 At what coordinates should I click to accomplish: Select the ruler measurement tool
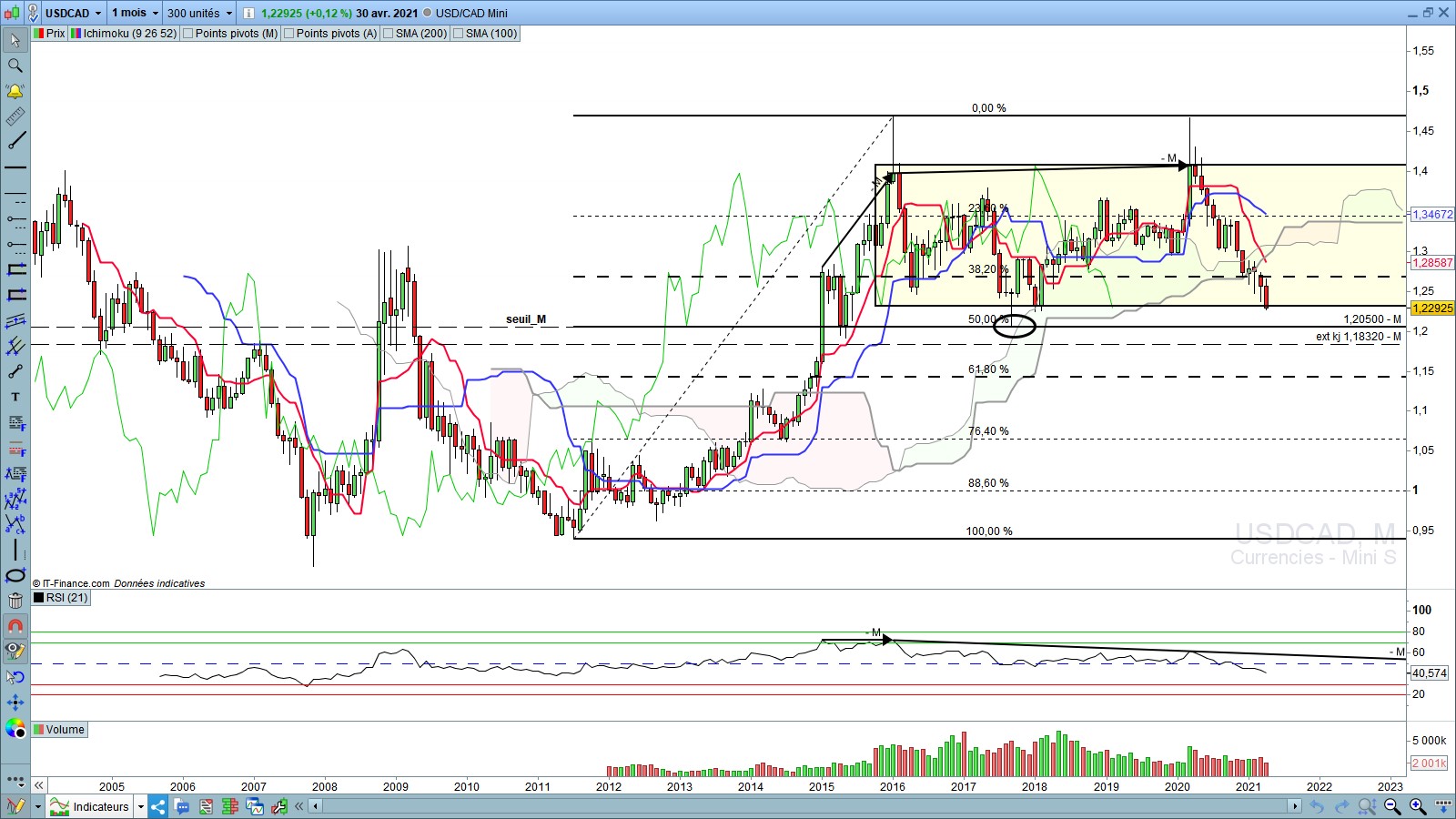point(15,116)
